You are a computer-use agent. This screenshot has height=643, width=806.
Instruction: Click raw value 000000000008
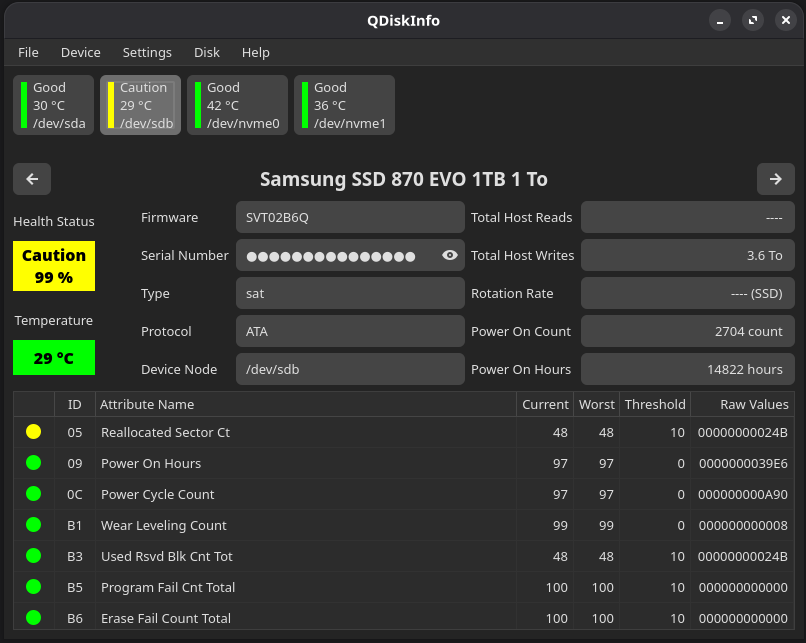(743, 525)
